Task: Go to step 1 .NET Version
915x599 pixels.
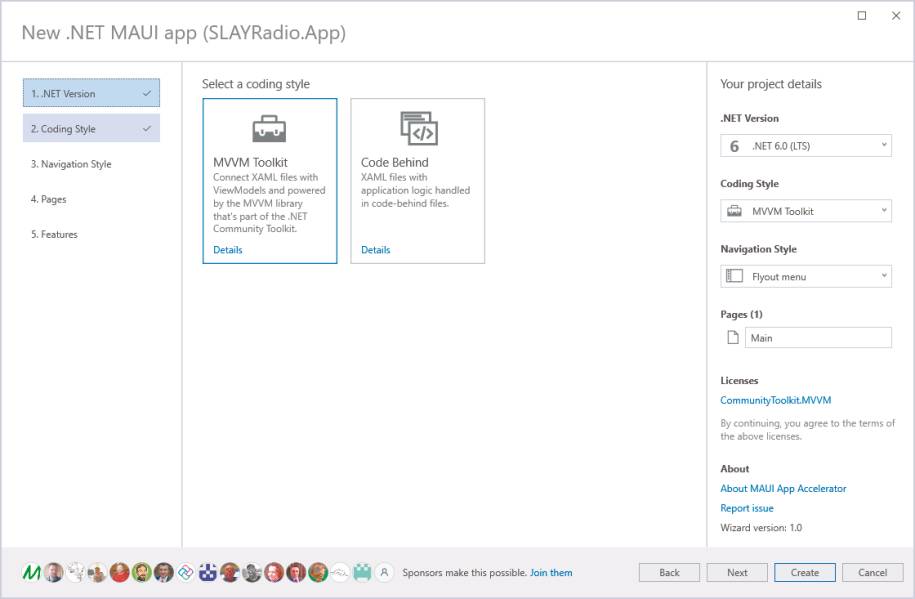Action: [x=91, y=93]
